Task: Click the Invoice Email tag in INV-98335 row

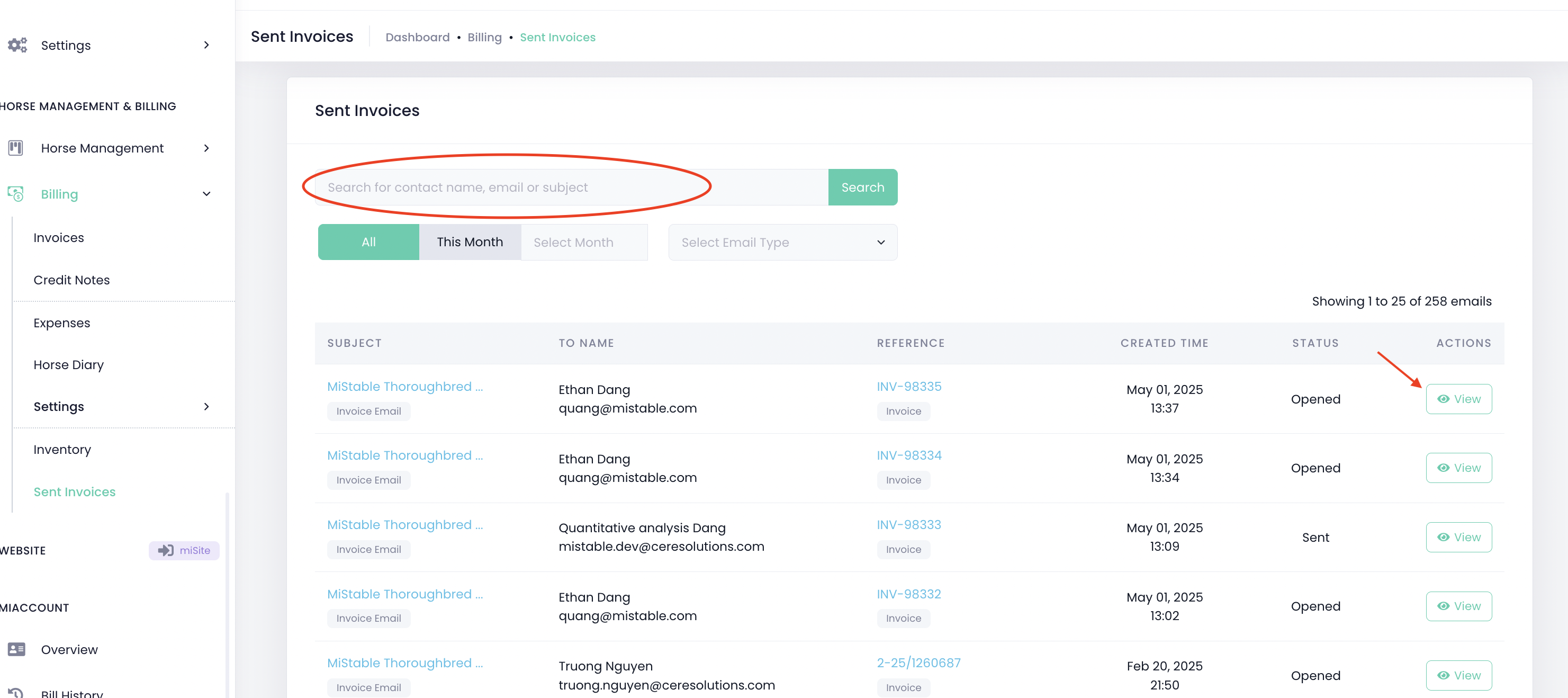Action: (368, 411)
